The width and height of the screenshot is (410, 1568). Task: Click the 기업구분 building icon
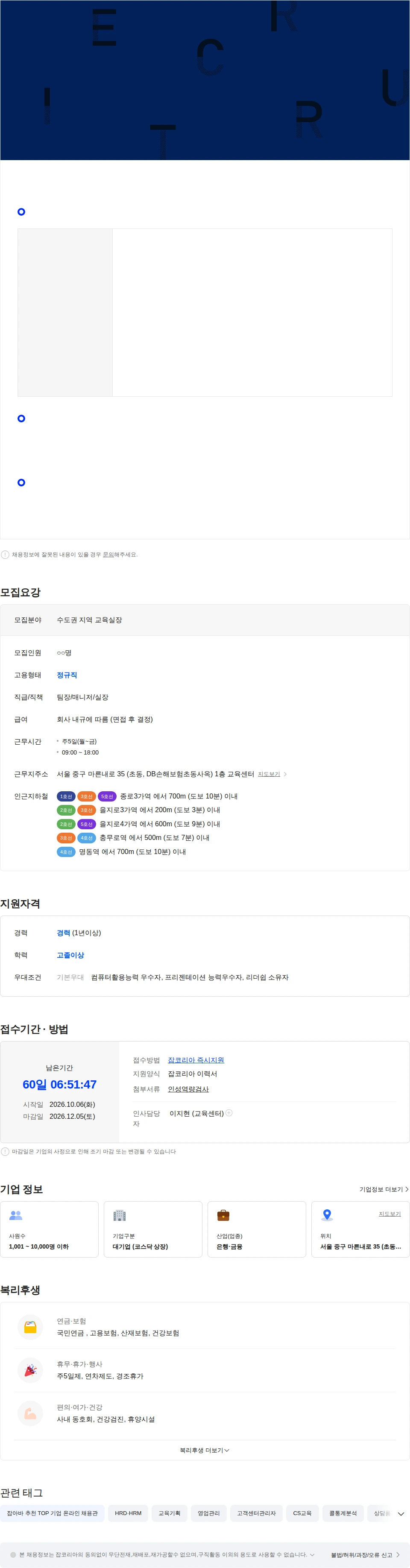(x=120, y=1216)
